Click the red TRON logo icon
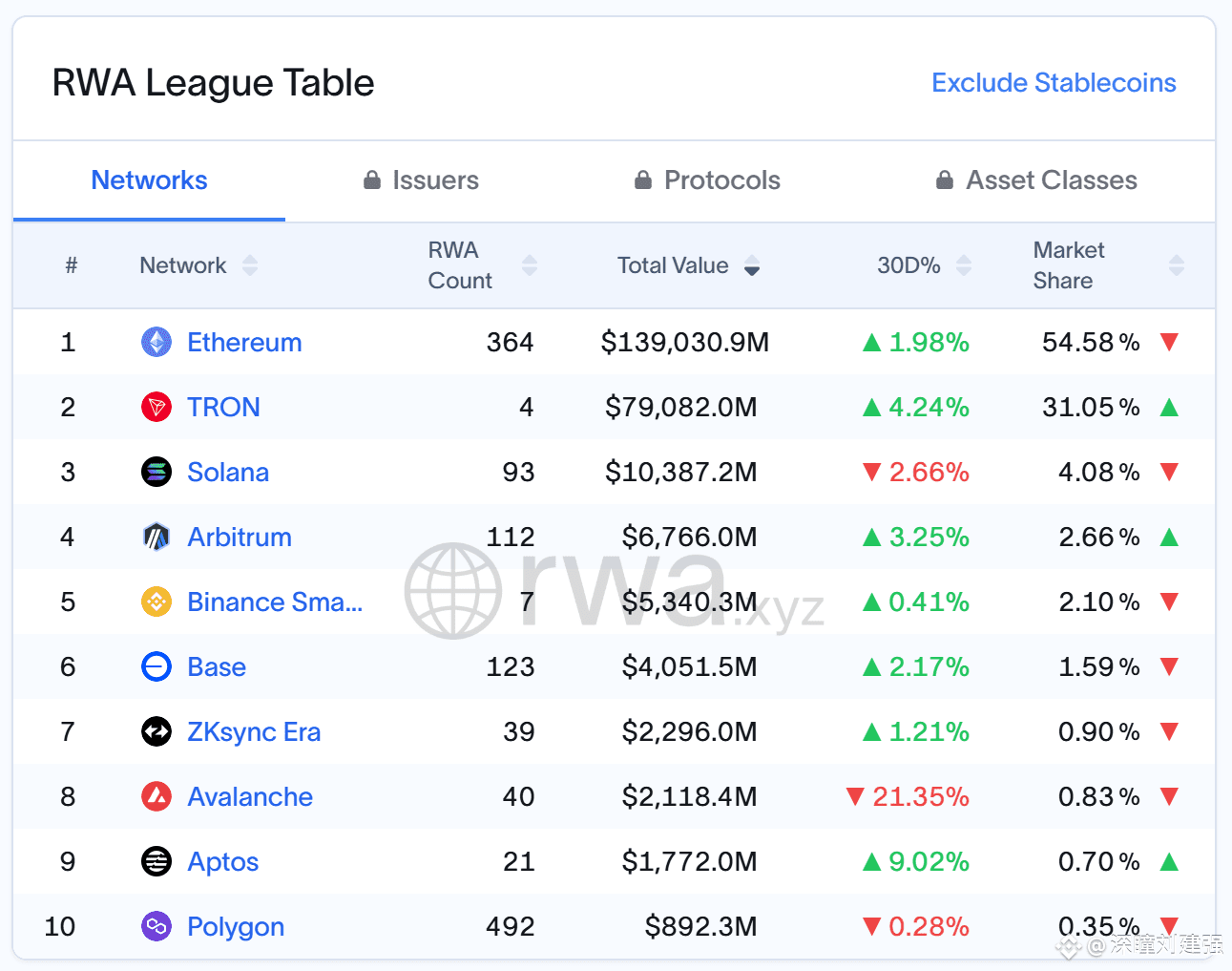1232x971 pixels. (x=157, y=407)
